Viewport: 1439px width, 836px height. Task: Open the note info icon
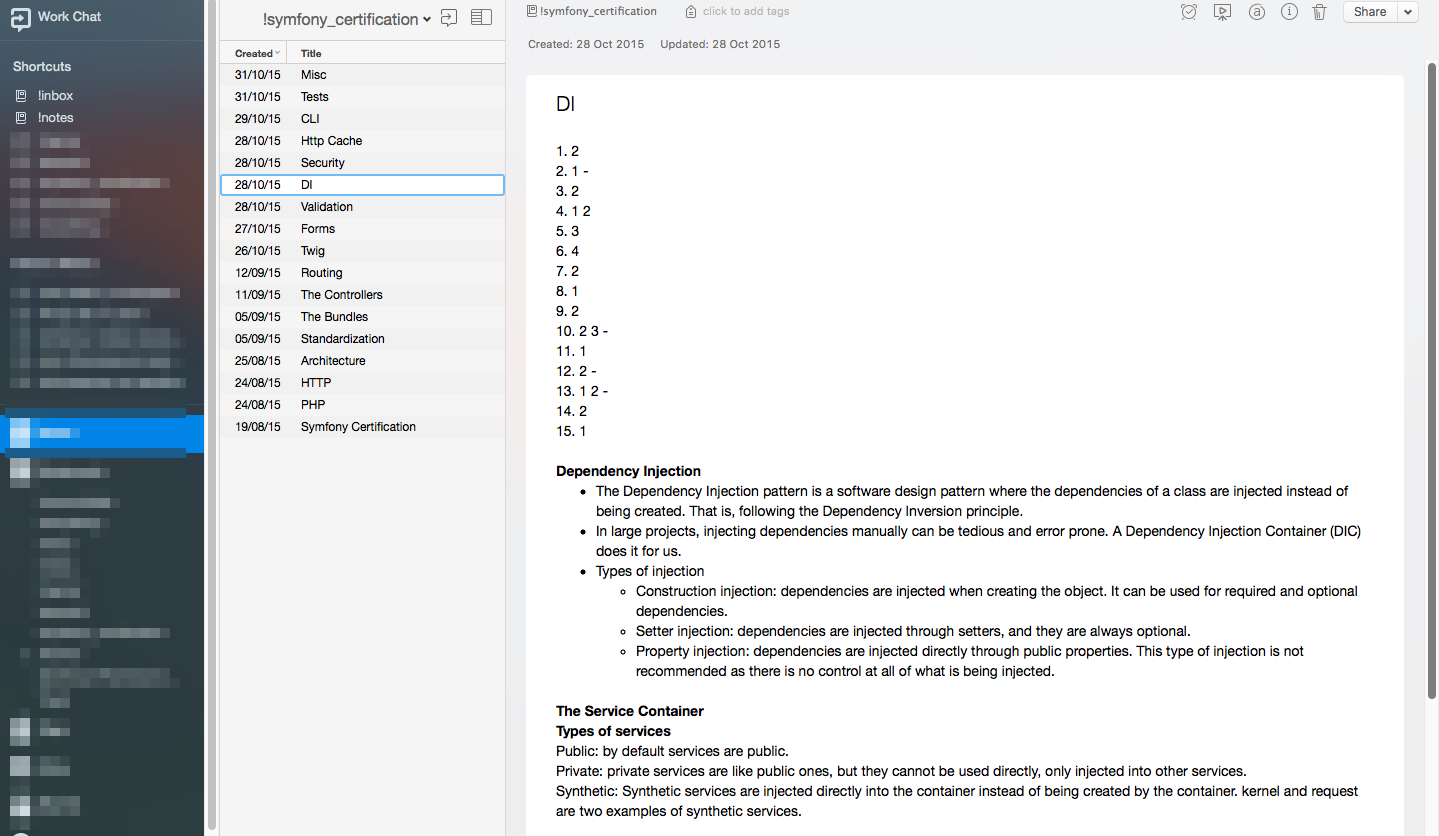[x=1290, y=12]
